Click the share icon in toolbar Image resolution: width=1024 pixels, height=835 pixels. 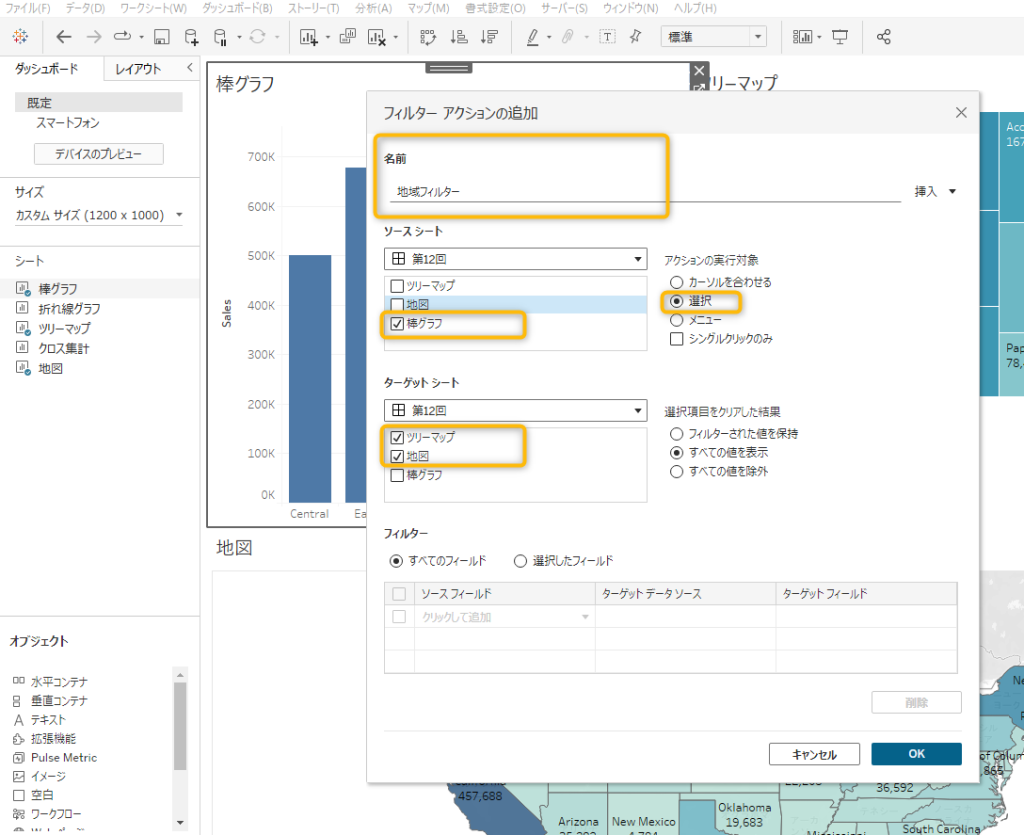click(x=883, y=37)
